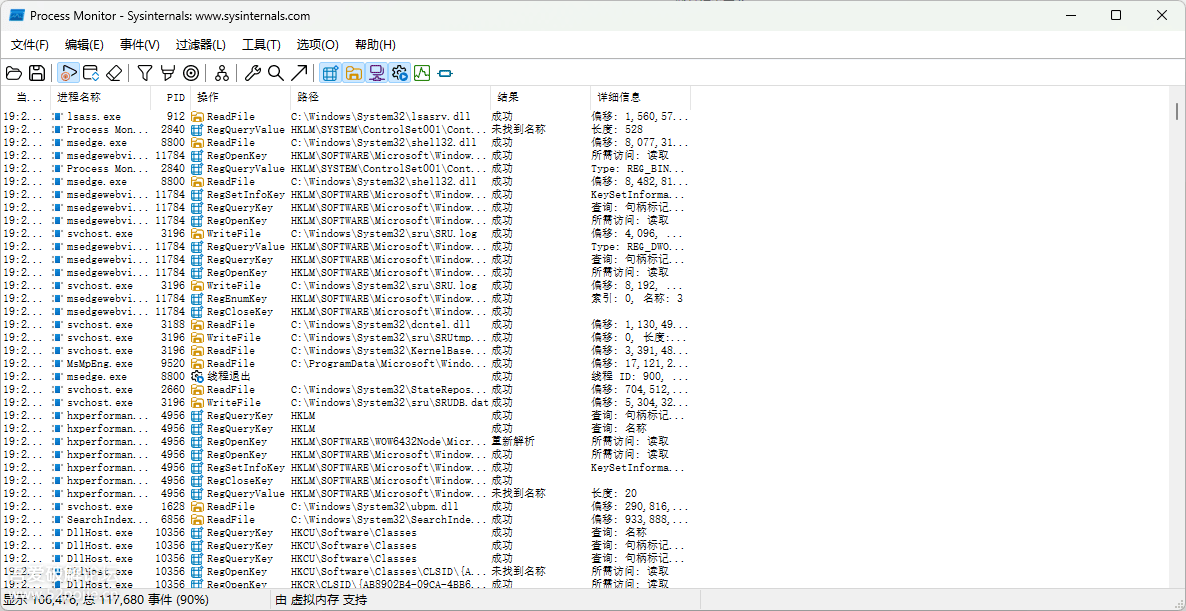Click path C:\Windows\System32\ubpm.dll

[374, 506]
